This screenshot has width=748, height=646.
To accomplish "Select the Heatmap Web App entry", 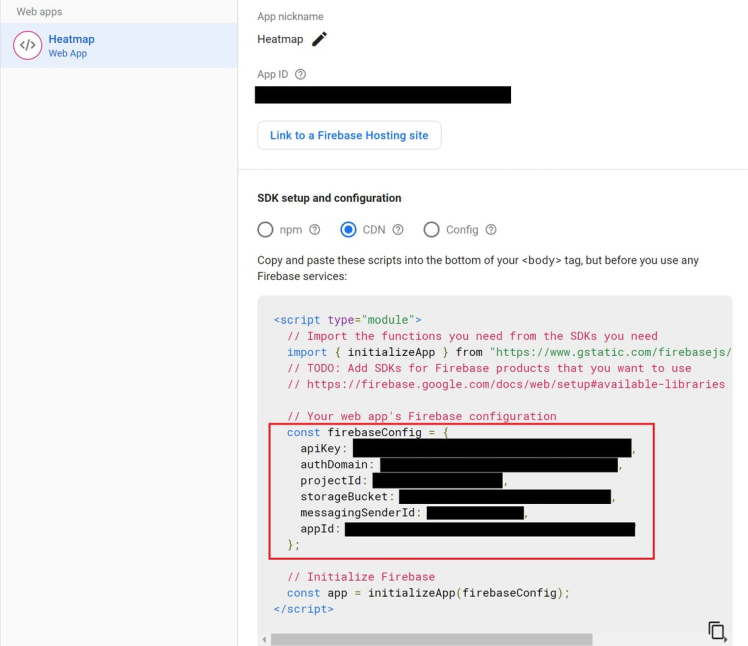I will [x=119, y=45].
